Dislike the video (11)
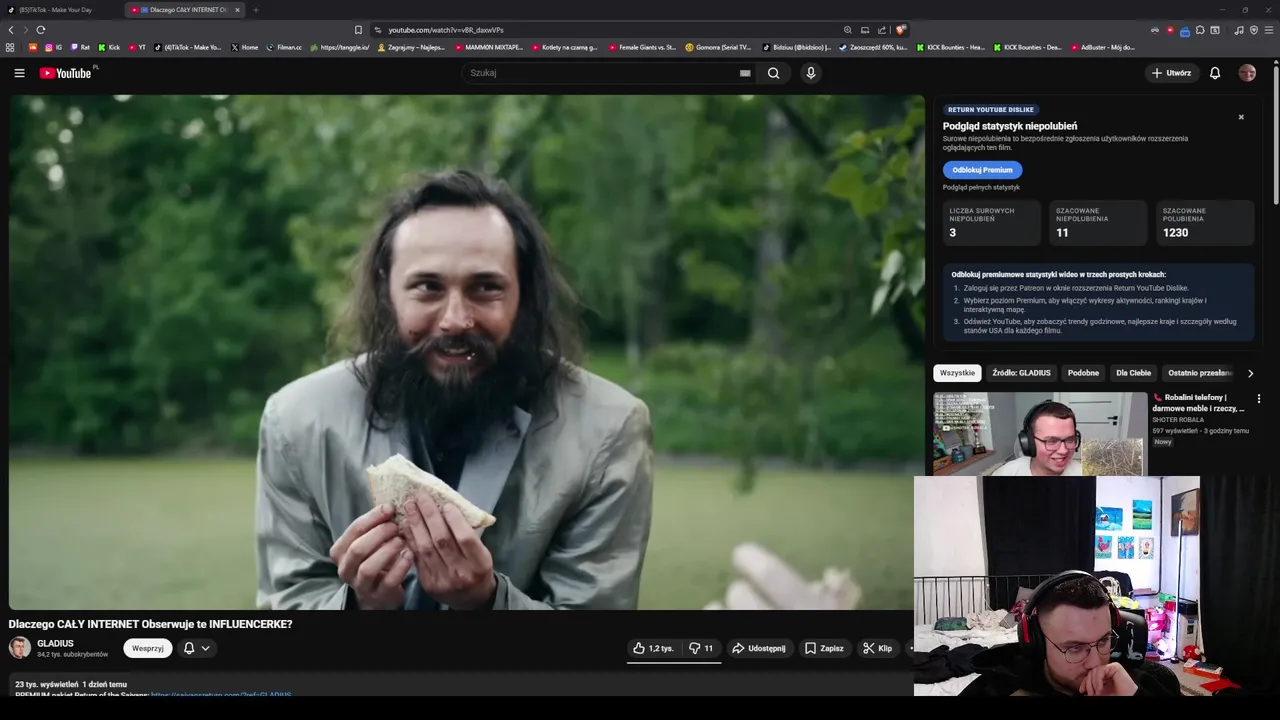 click(x=701, y=648)
